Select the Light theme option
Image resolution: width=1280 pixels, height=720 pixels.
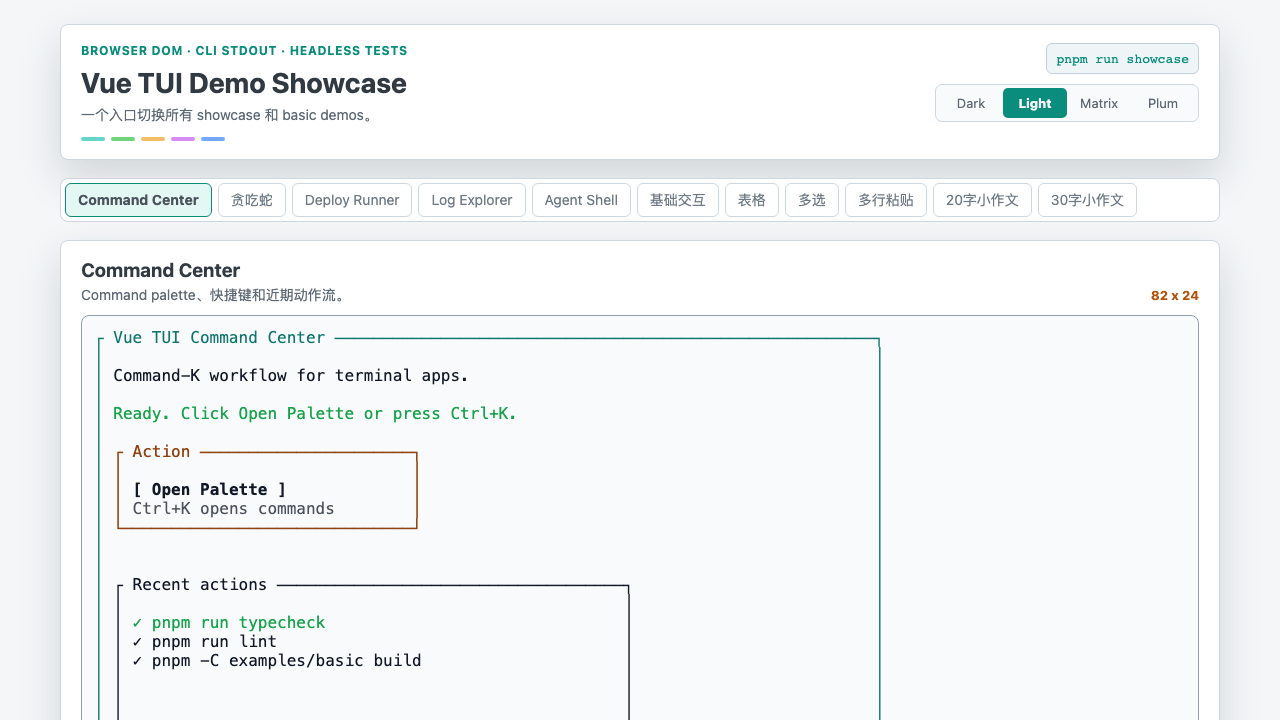(1035, 103)
